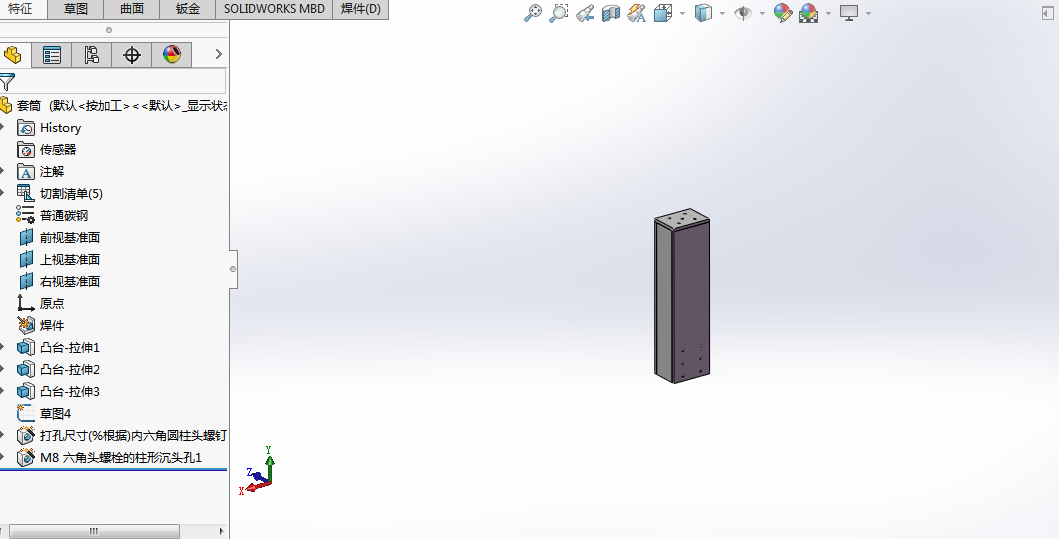The image size is (1059, 539).
Task: Click the Zoom to Fit icon
Action: 533,13
